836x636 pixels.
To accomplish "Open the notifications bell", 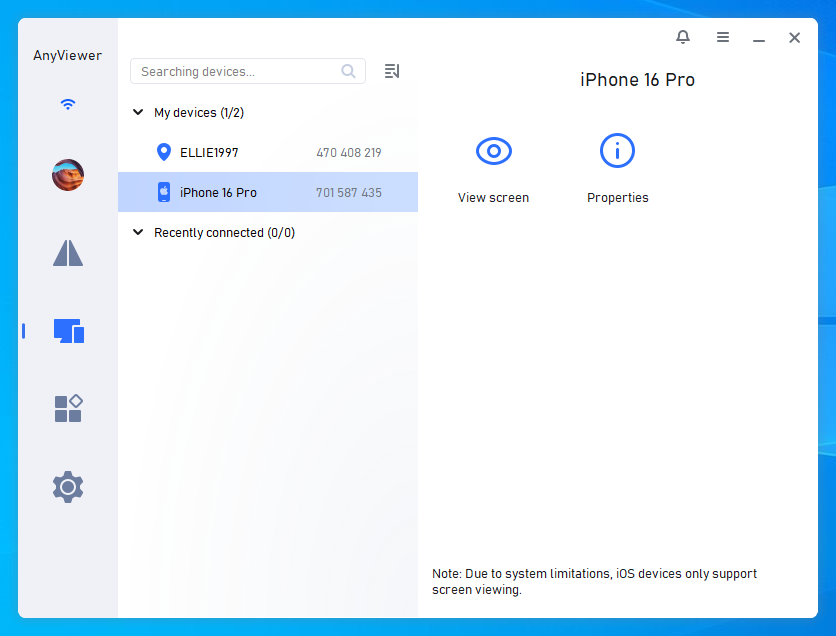I will pos(683,37).
